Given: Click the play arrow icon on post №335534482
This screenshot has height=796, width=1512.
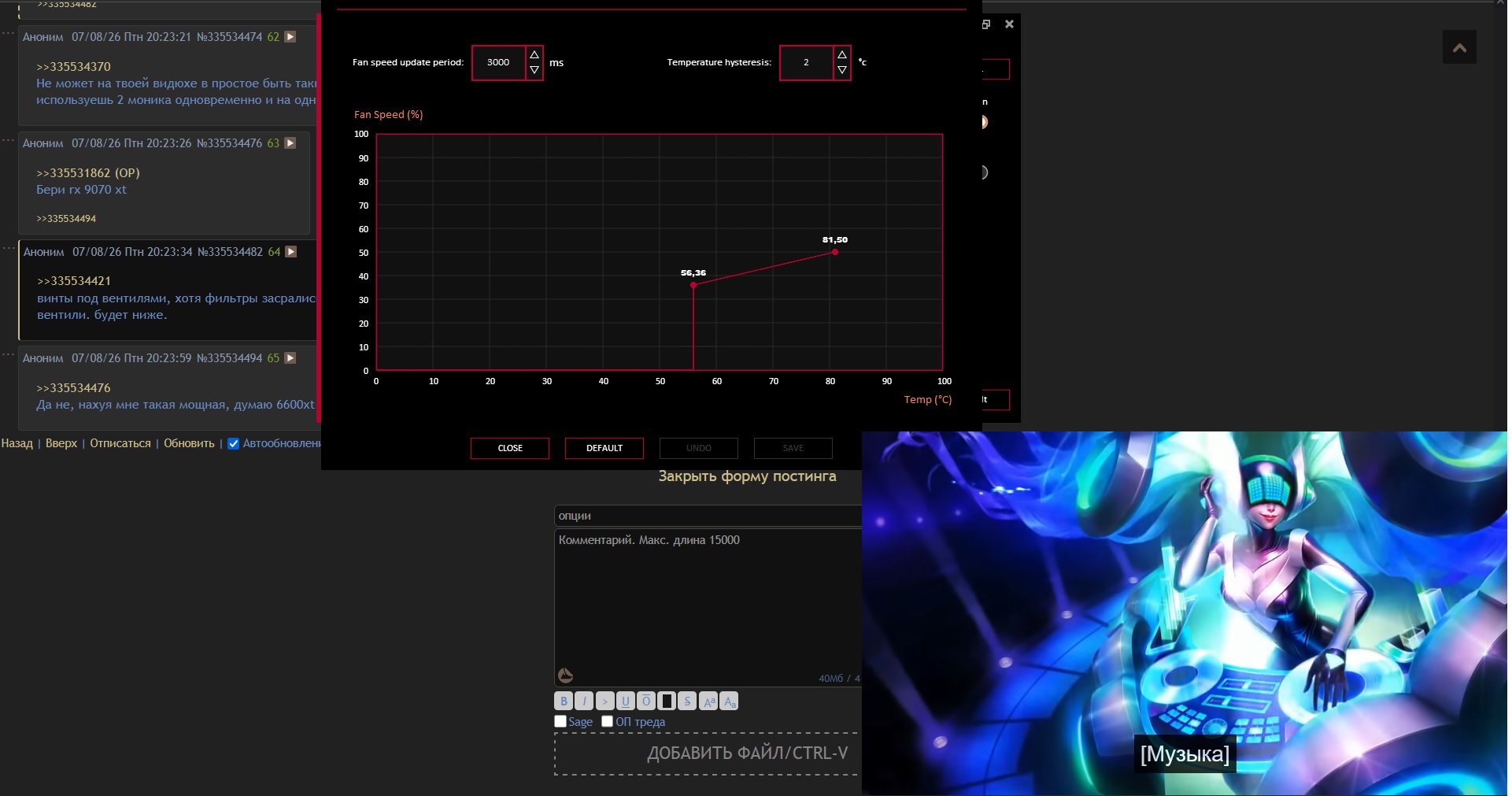Looking at the screenshot, I should click(291, 252).
